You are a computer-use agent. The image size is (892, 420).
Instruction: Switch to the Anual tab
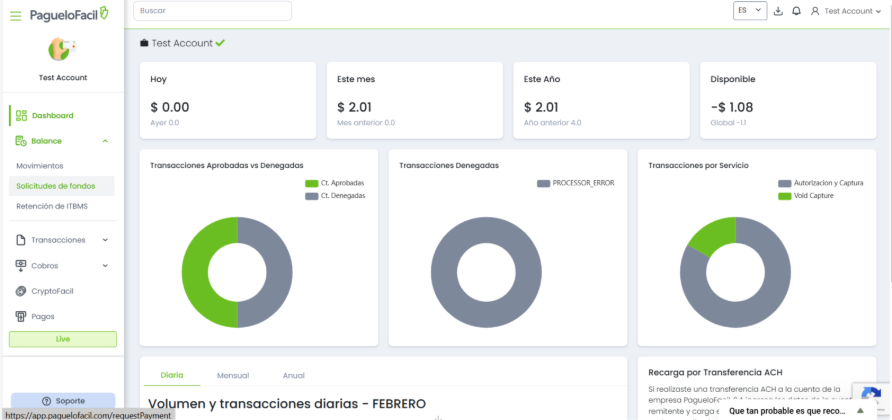(x=293, y=375)
